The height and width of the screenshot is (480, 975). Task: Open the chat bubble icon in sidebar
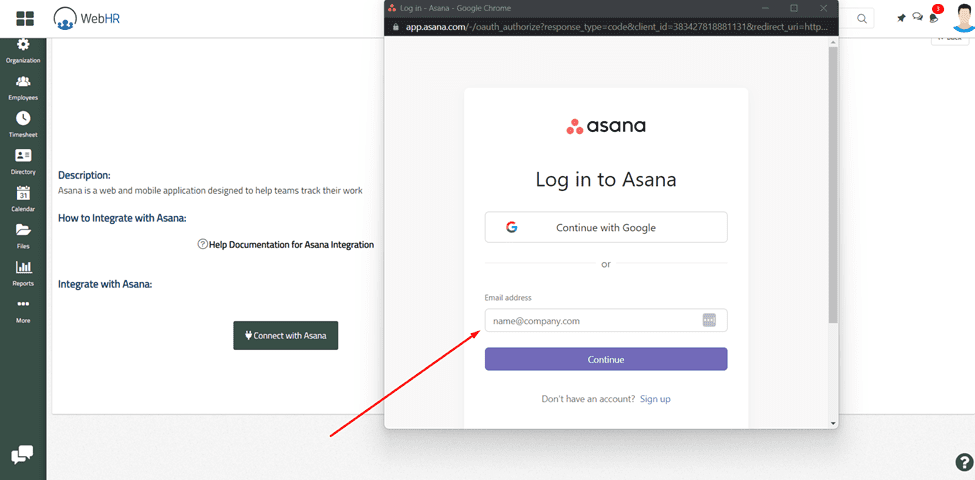pyautogui.click(x=22, y=455)
